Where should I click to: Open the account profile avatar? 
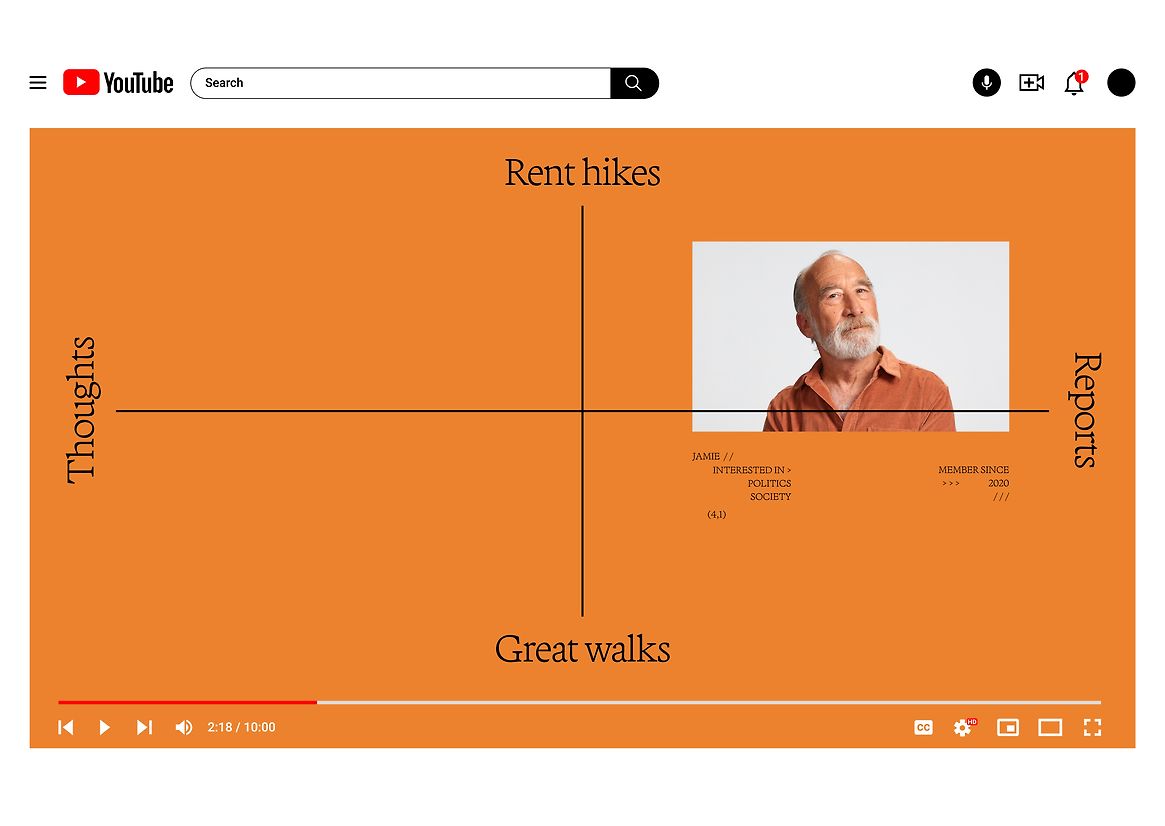click(1121, 83)
